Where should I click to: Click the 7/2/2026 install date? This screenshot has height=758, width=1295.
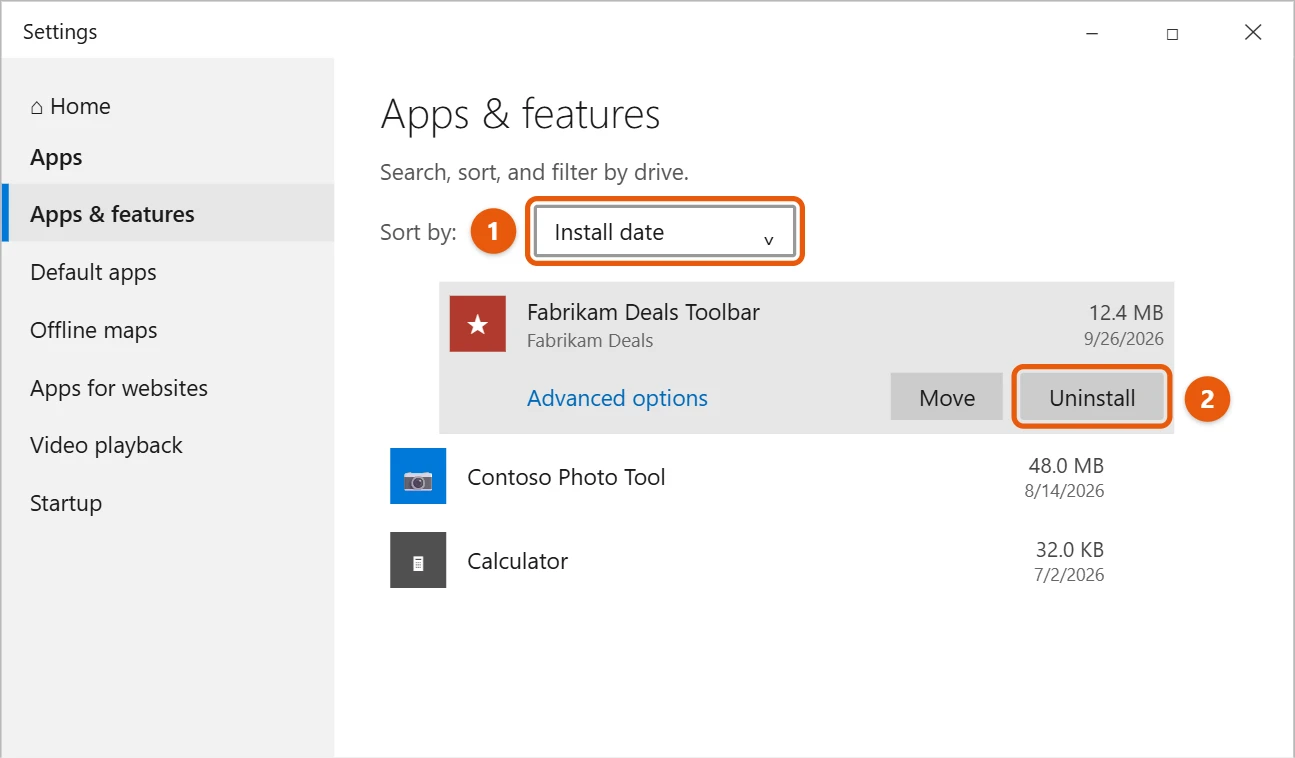1070,575
